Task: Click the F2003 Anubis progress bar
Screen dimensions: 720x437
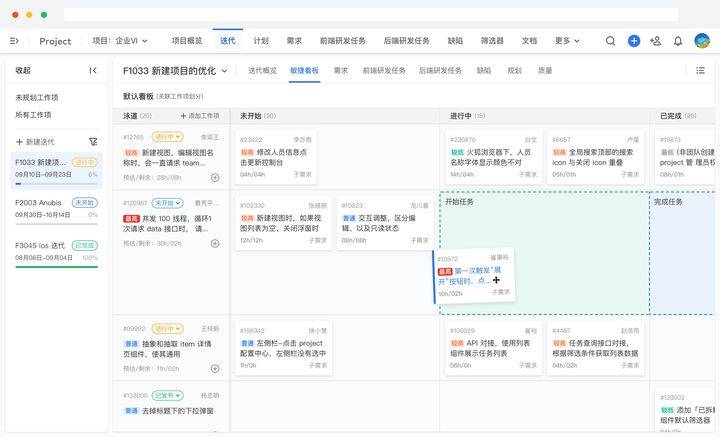Action: 56,224
